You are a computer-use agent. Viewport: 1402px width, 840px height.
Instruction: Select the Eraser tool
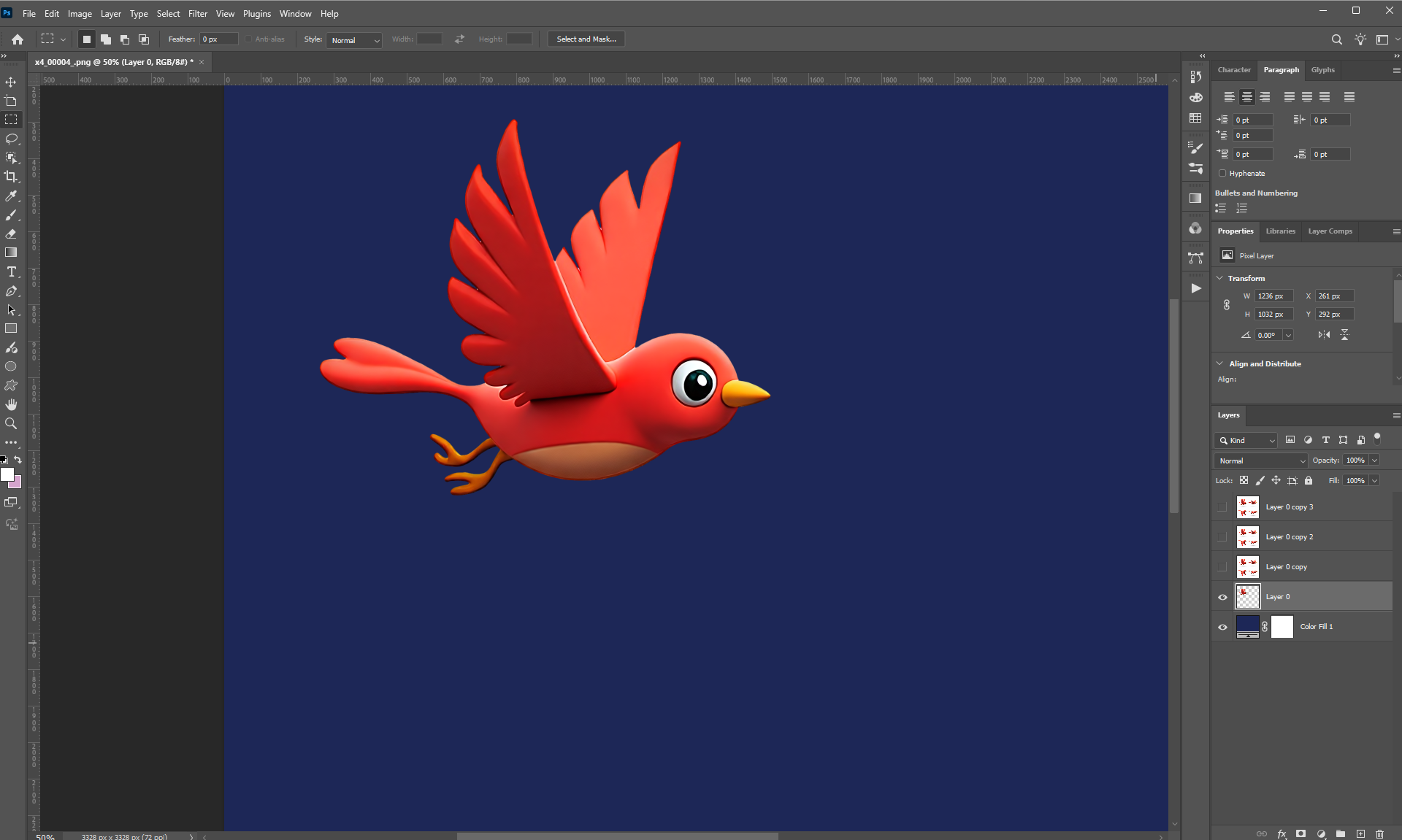[x=11, y=234]
